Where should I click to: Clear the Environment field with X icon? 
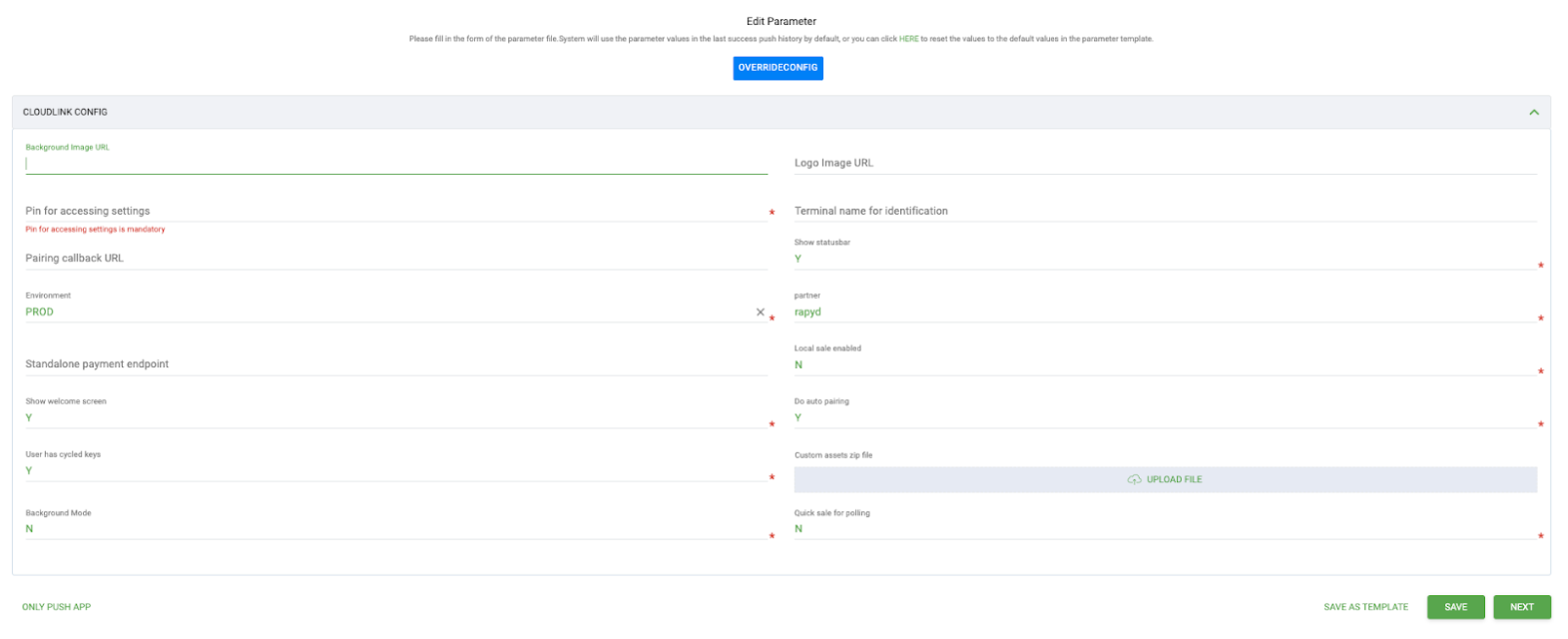[760, 313]
